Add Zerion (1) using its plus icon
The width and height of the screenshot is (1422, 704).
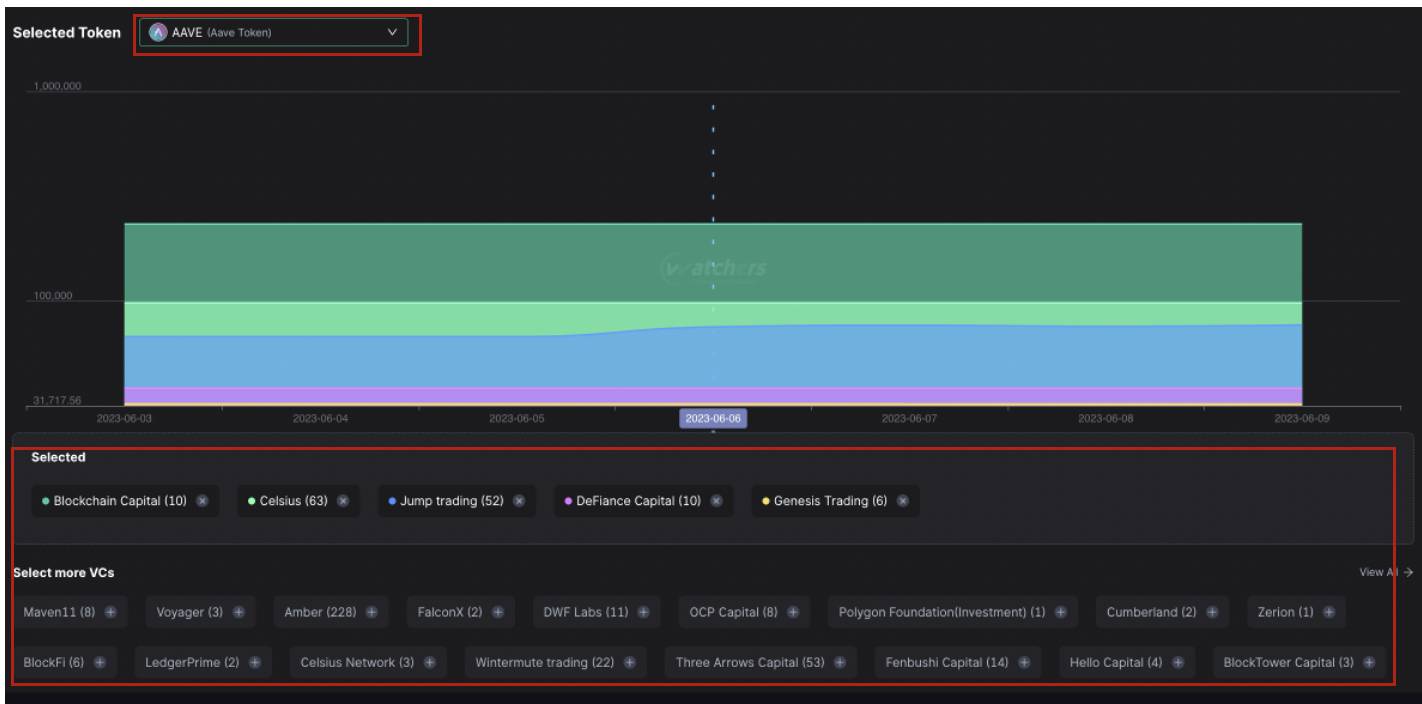click(x=1329, y=612)
